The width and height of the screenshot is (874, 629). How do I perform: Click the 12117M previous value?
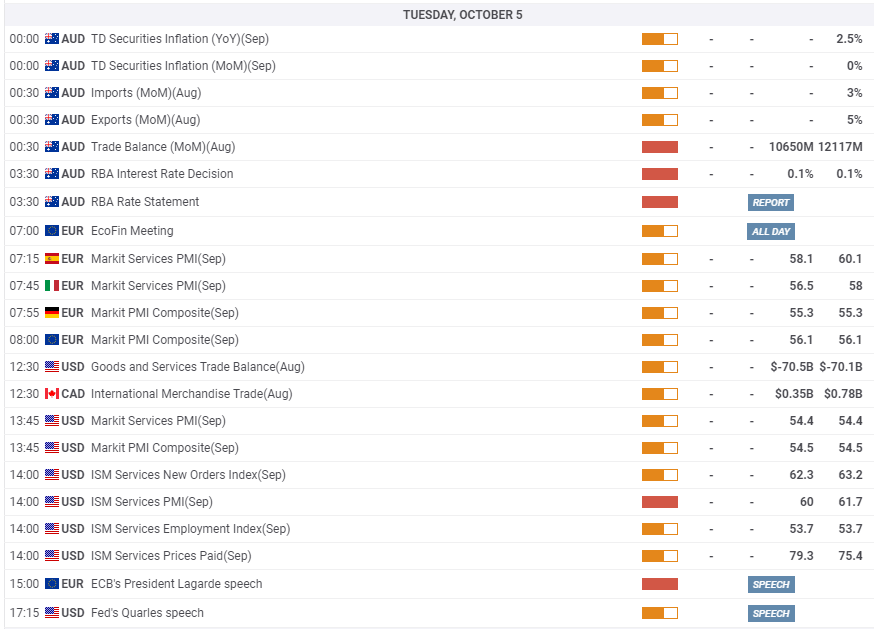pyautogui.click(x=841, y=147)
